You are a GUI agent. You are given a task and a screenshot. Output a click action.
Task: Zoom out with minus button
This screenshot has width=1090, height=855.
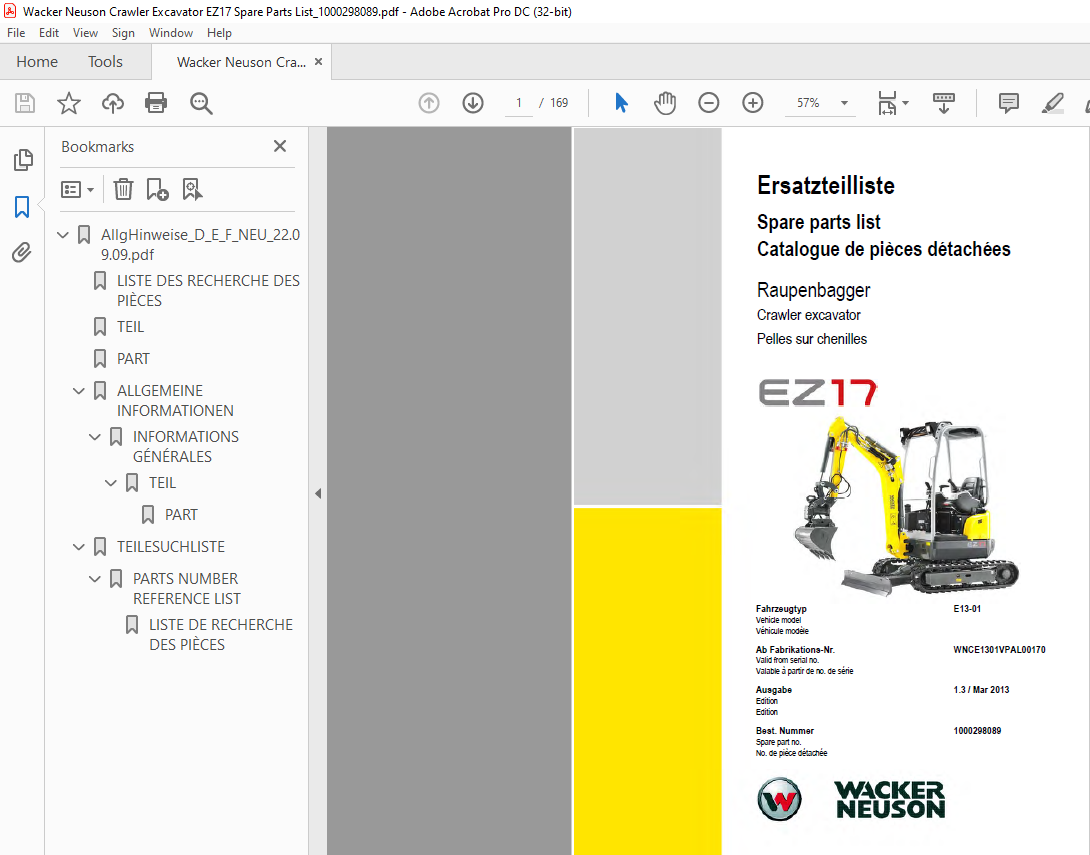708,103
